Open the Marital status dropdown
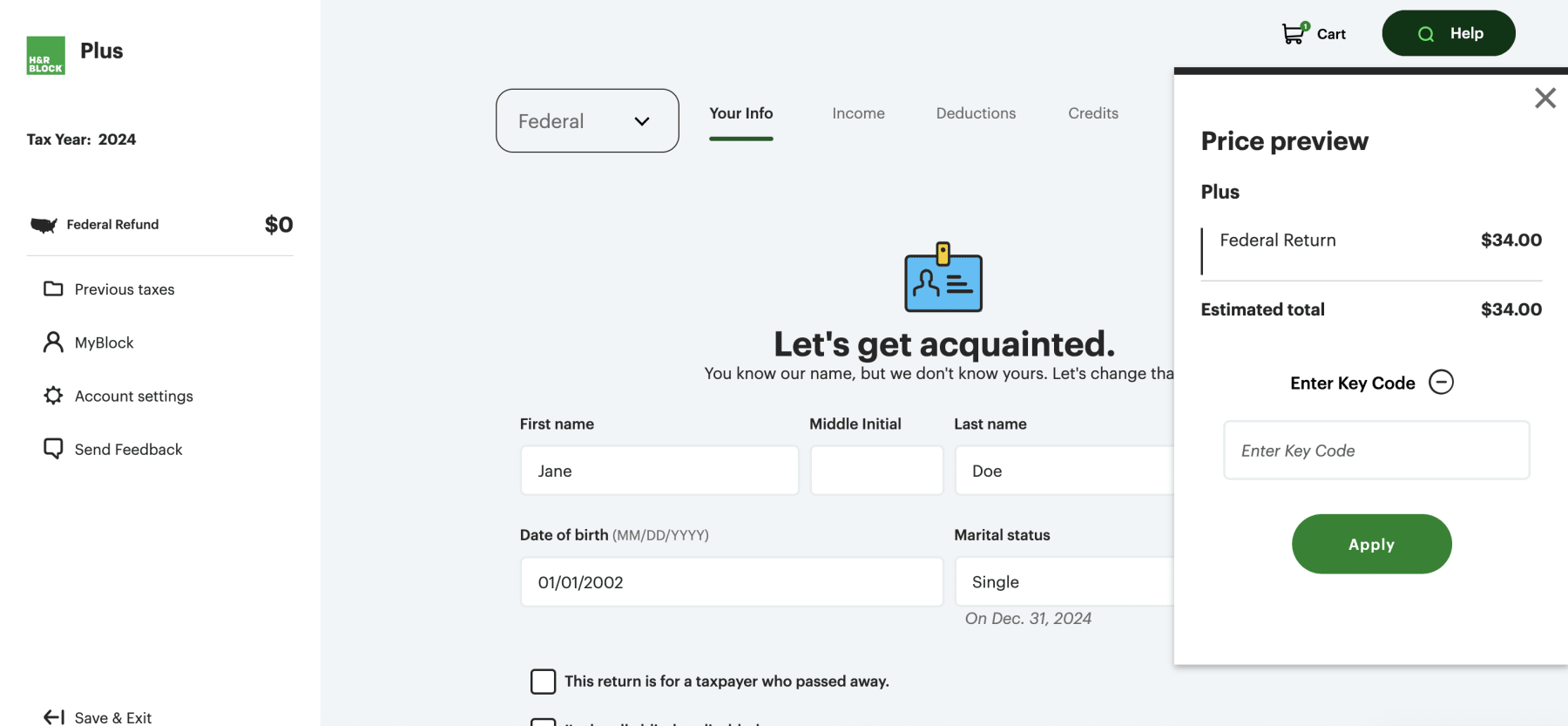This screenshot has width=1568, height=726. pos(1064,582)
